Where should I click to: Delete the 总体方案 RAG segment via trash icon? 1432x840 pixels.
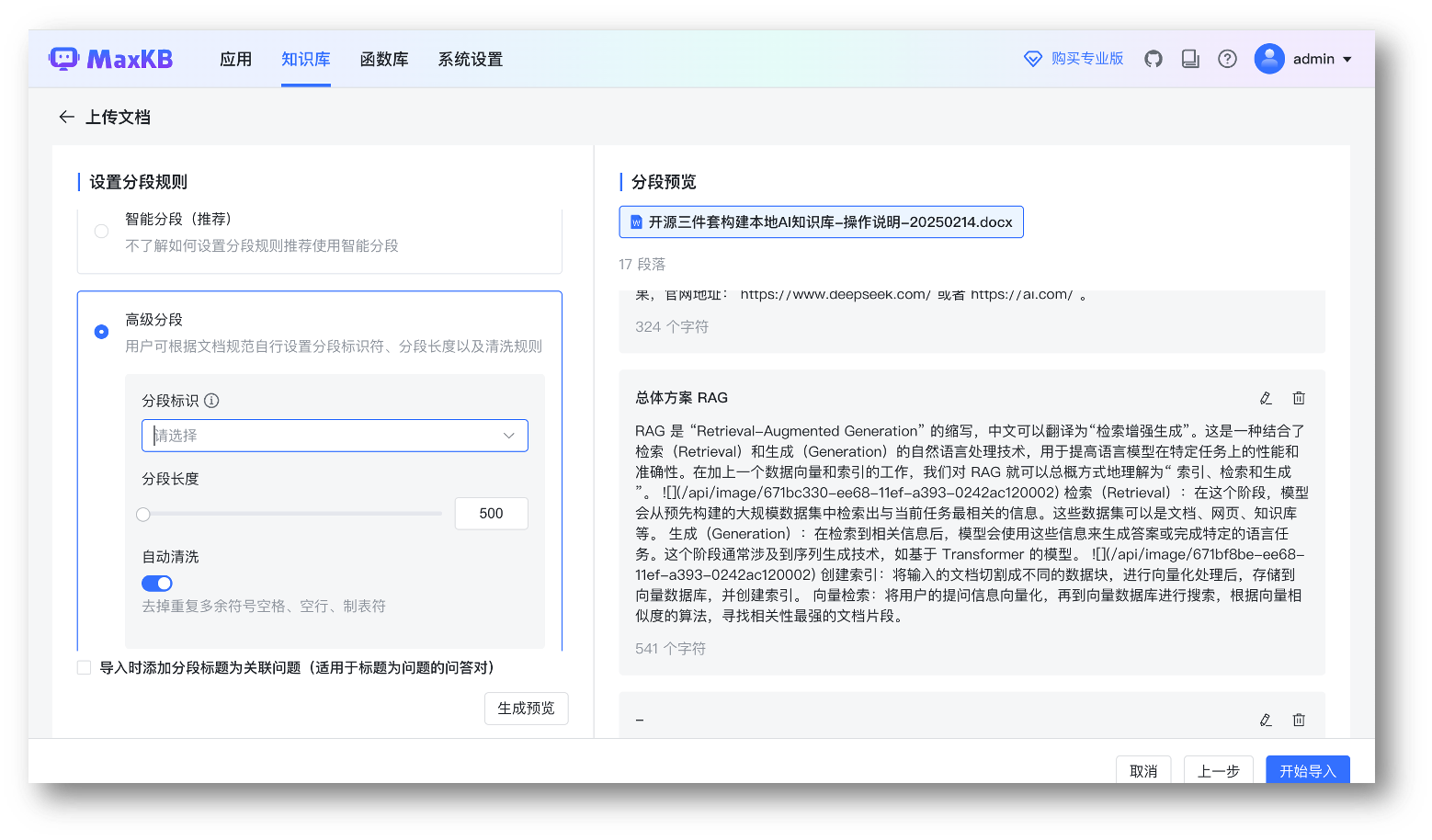click(1299, 398)
